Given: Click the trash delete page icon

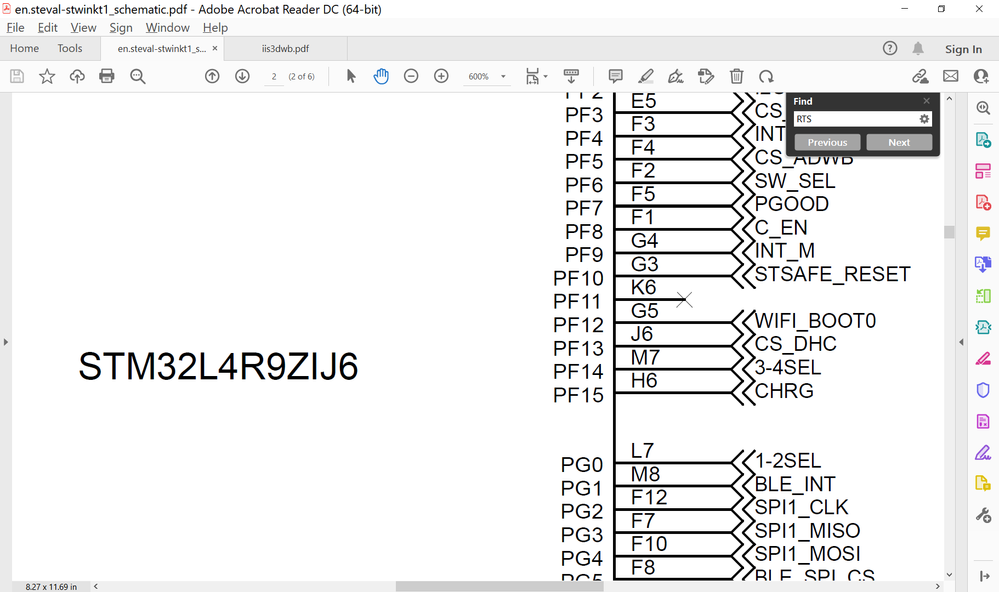Looking at the screenshot, I should [x=737, y=76].
